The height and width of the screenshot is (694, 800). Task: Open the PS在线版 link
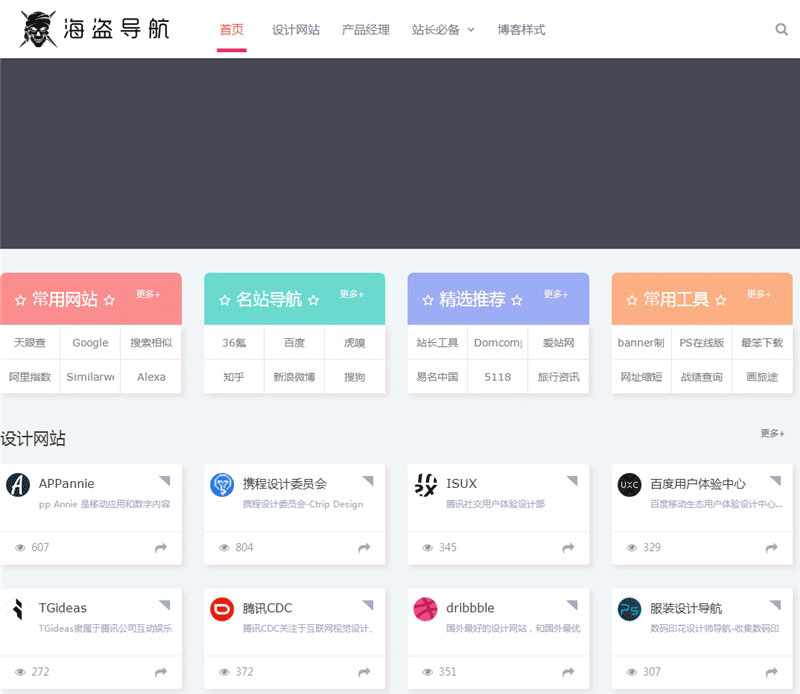702,342
